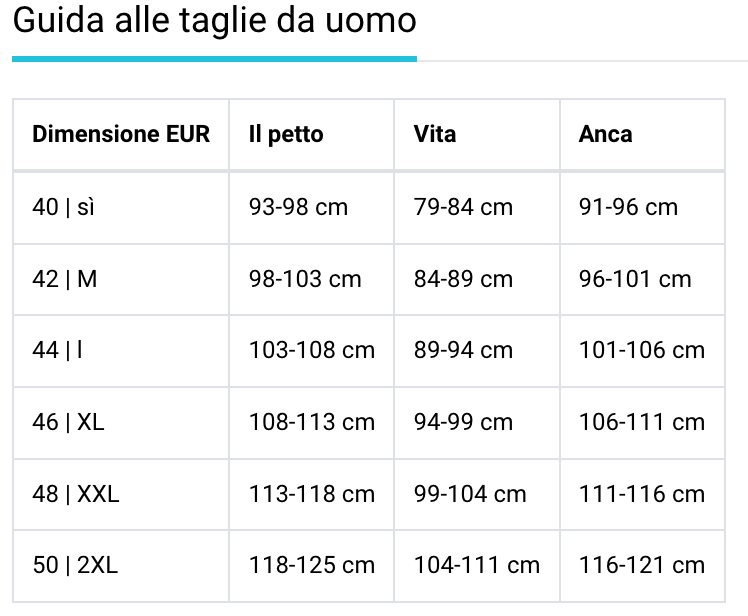Click the 'Il petto' column header
This screenshot has width=748, height=616.
pyautogui.click(x=286, y=134)
